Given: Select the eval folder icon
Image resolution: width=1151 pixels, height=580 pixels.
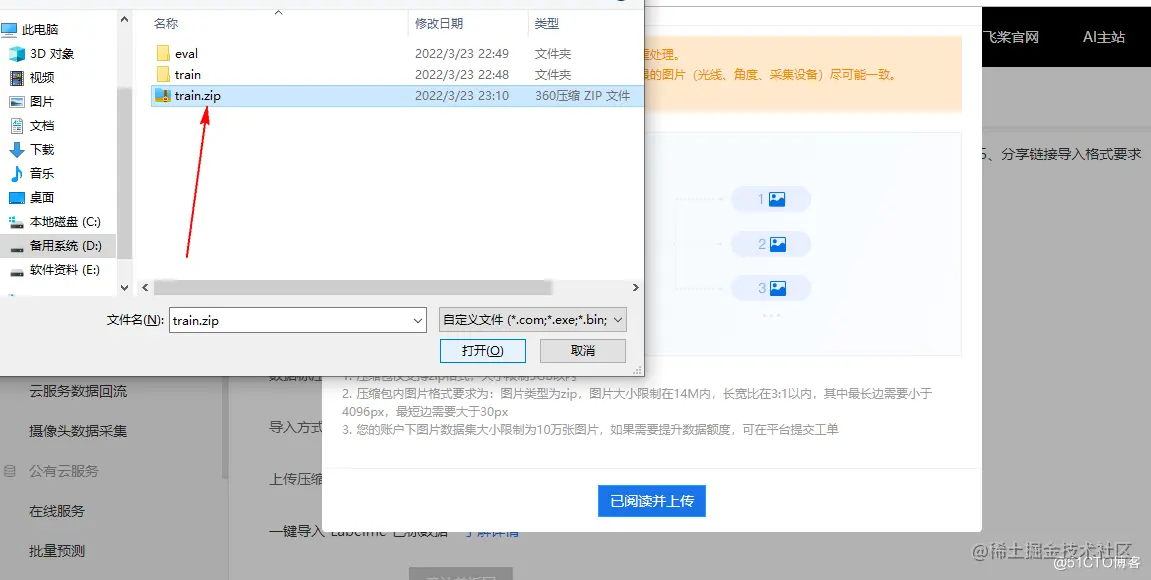Looking at the screenshot, I should (163, 54).
